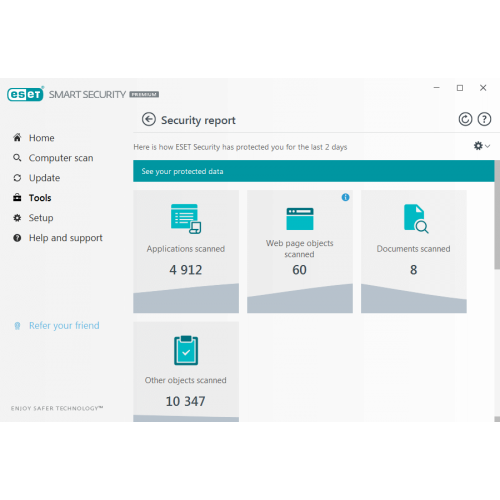This screenshot has width=500, height=500.
Task: Click the info icon on Web page objects tile
Action: (x=345, y=197)
